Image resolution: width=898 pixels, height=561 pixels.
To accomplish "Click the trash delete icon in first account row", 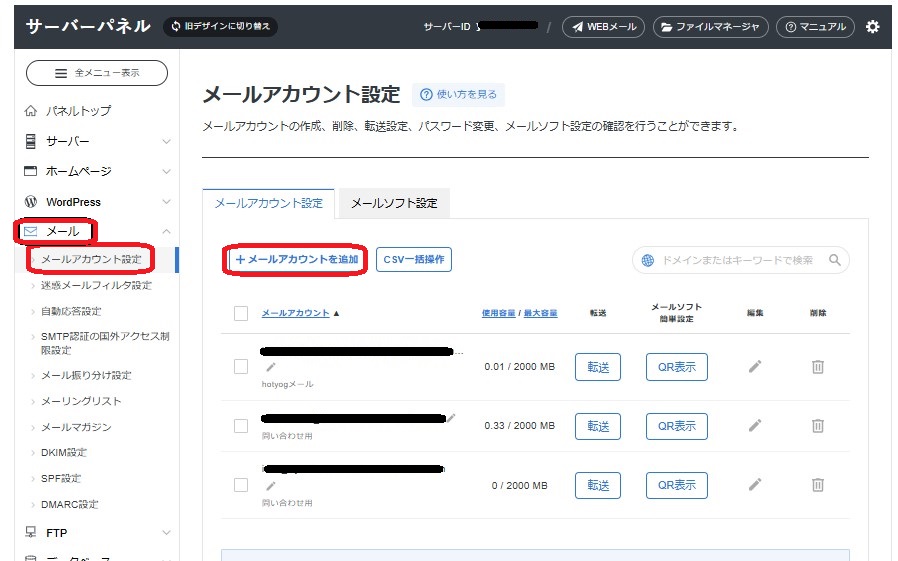I will click(x=817, y=367).
